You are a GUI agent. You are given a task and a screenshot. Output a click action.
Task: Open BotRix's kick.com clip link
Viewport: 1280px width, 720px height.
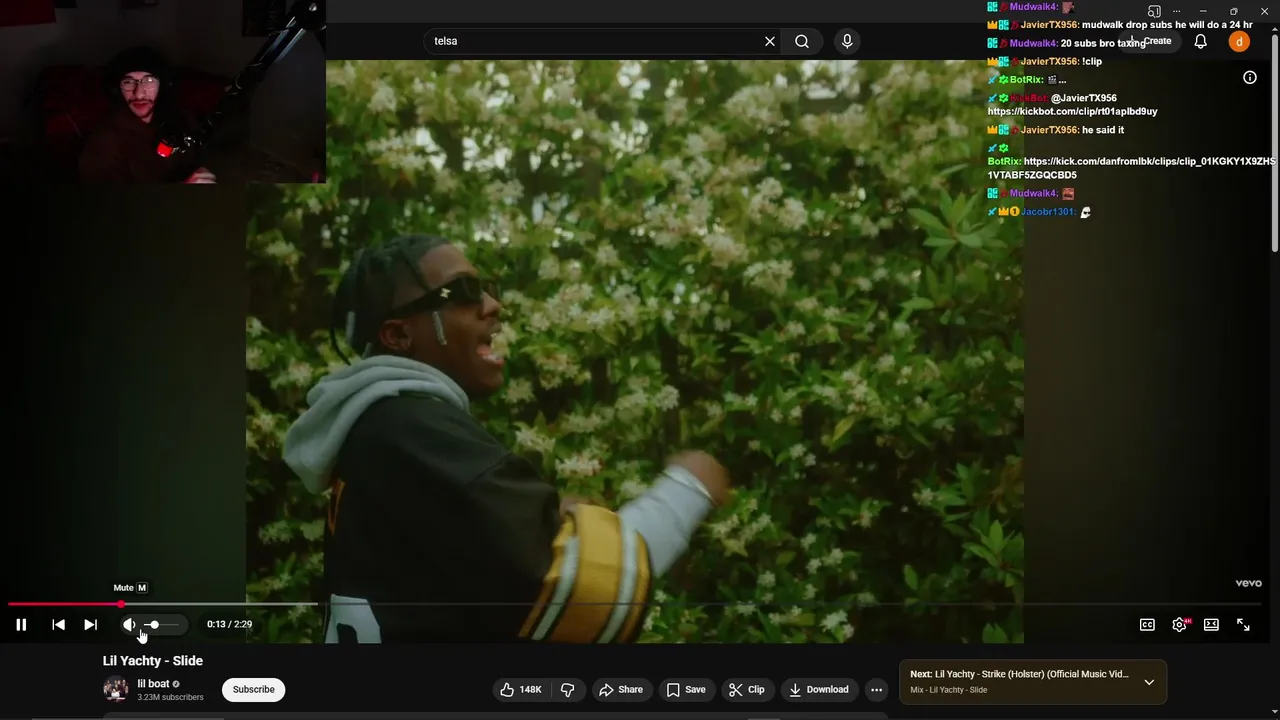(x=1132, y=168)
